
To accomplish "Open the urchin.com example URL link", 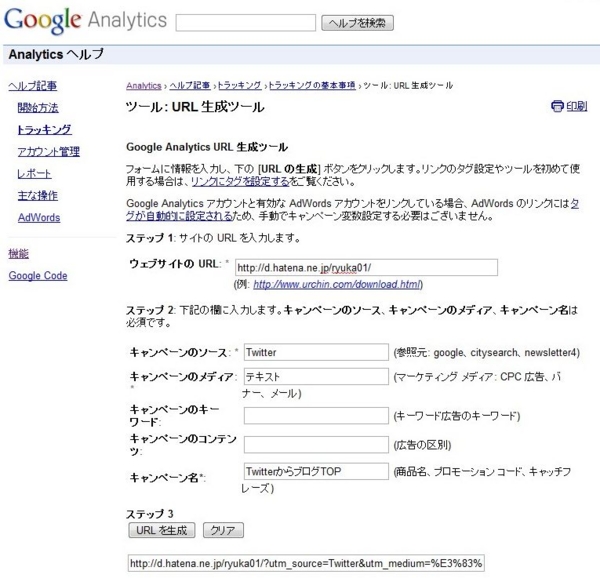I will (337, 285).
